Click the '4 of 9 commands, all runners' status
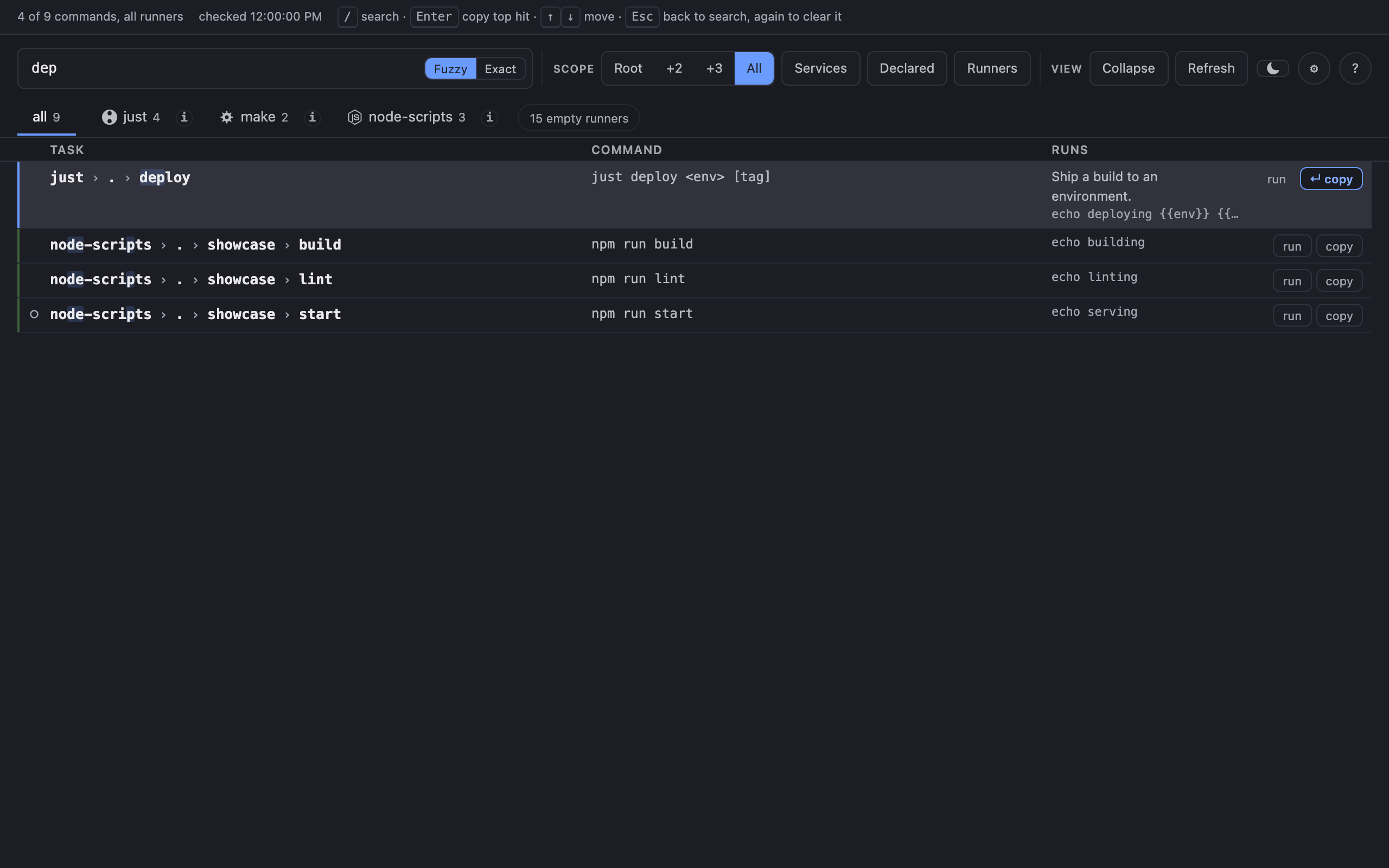Screen dimensions: 1389x868 (100, 17)
